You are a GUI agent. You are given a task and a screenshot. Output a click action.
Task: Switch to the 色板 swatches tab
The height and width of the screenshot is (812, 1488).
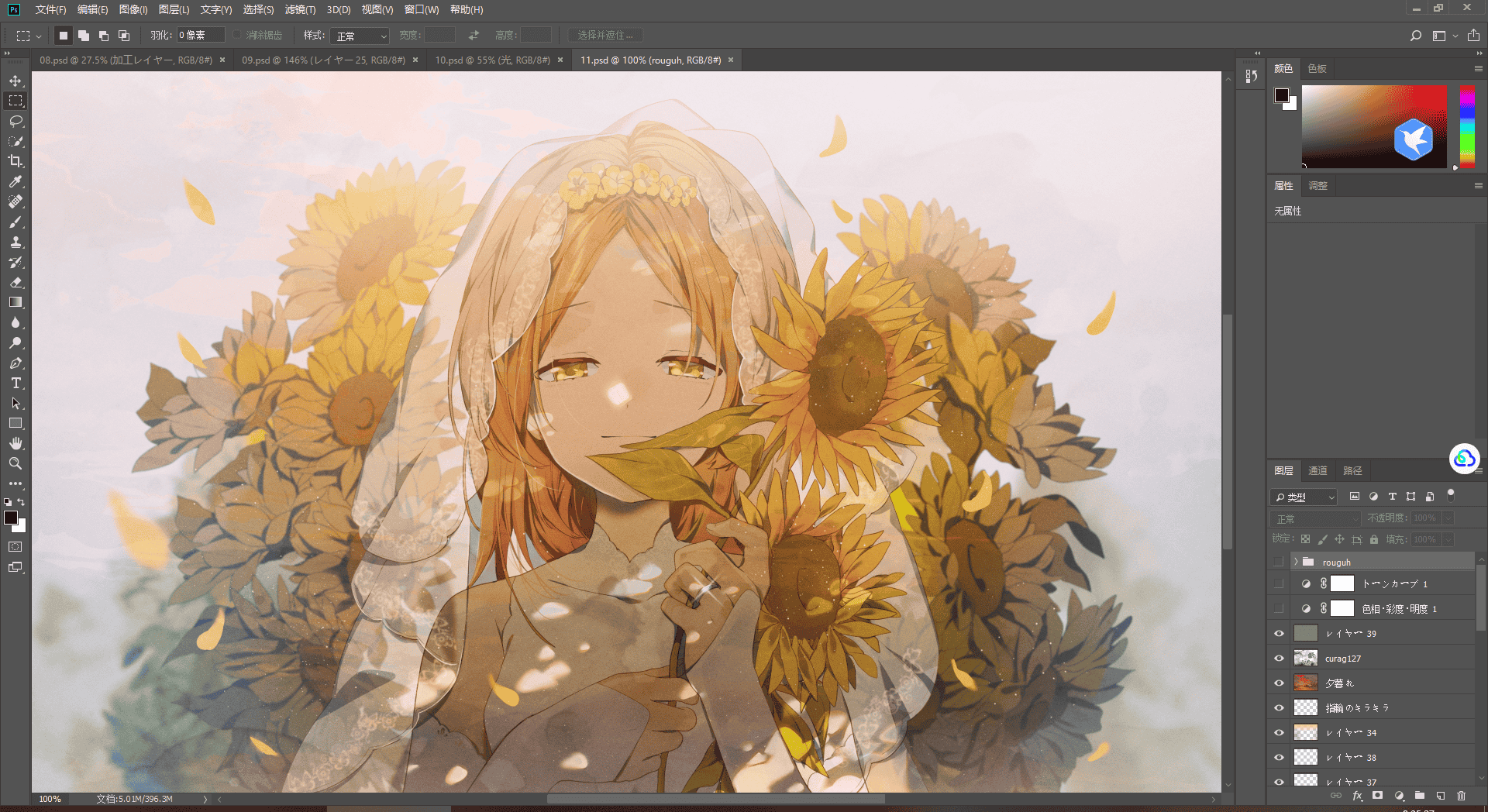coord(1317,68)
